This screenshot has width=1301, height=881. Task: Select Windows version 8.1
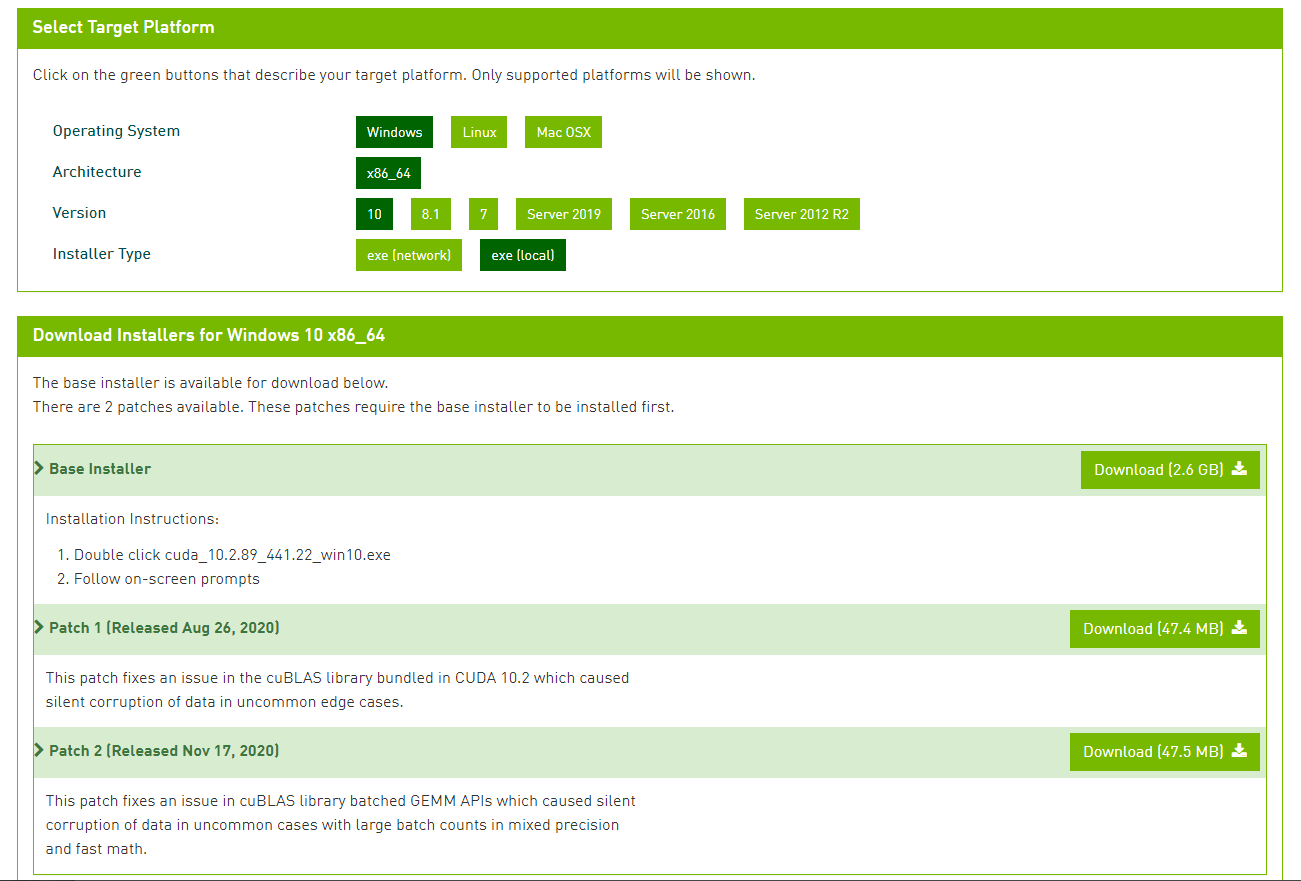coord(430,214)
